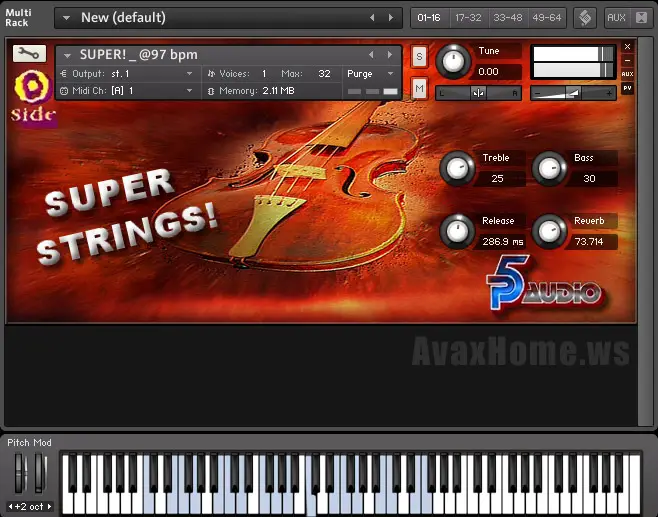
Task: Click the Release knob
Action: [457, 231]
